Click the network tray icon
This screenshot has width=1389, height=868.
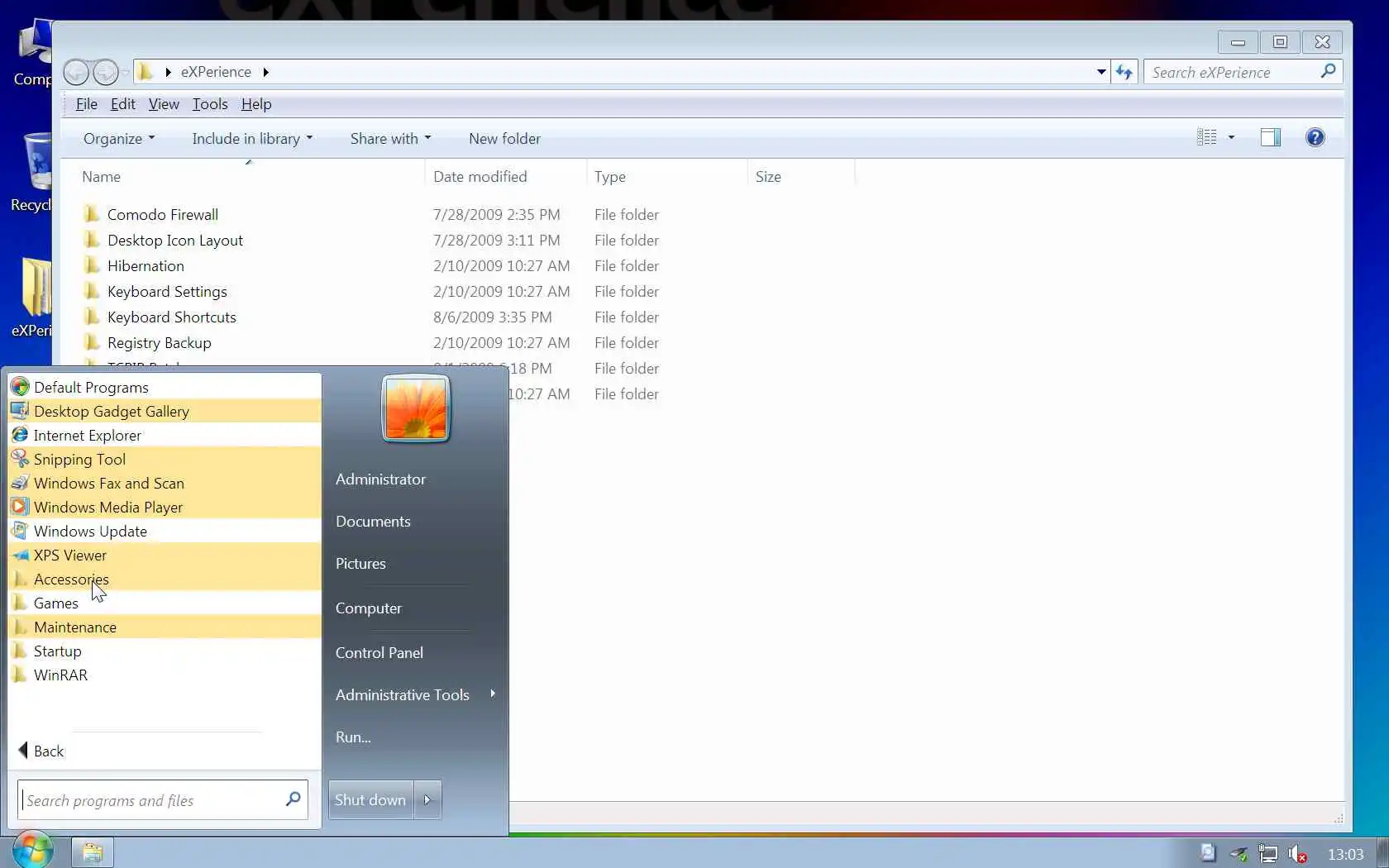coord(1267,853)
